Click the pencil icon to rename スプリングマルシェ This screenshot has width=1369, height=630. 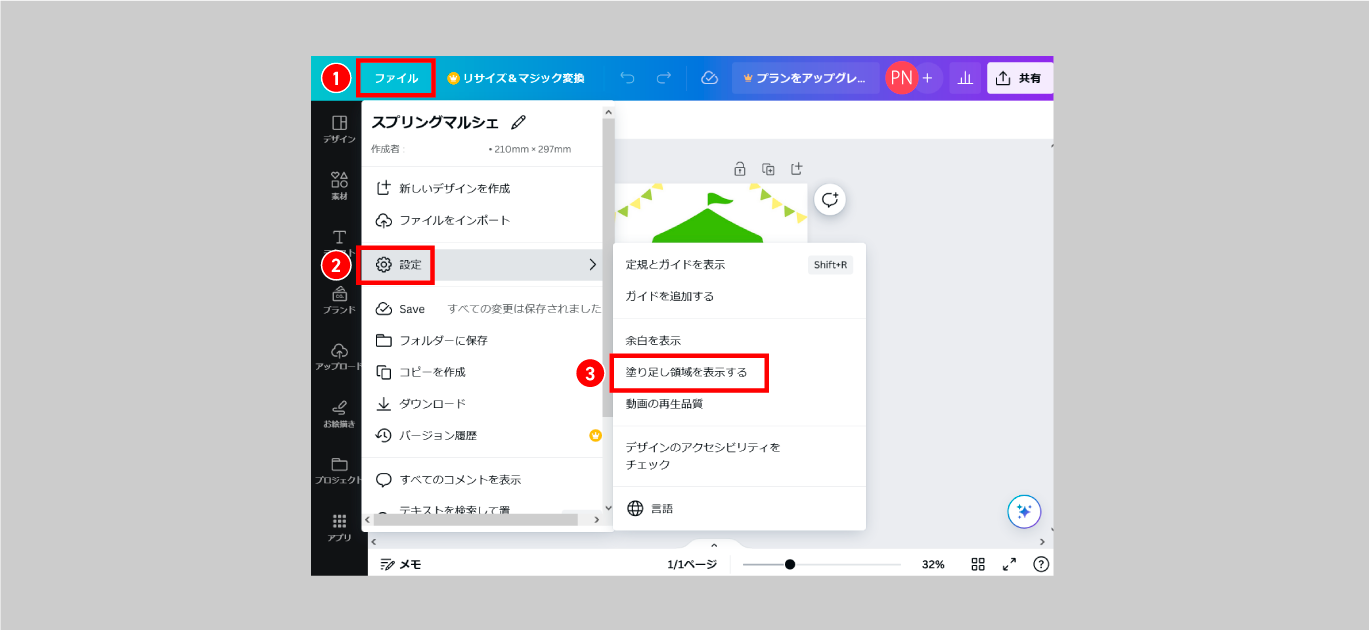518,123
